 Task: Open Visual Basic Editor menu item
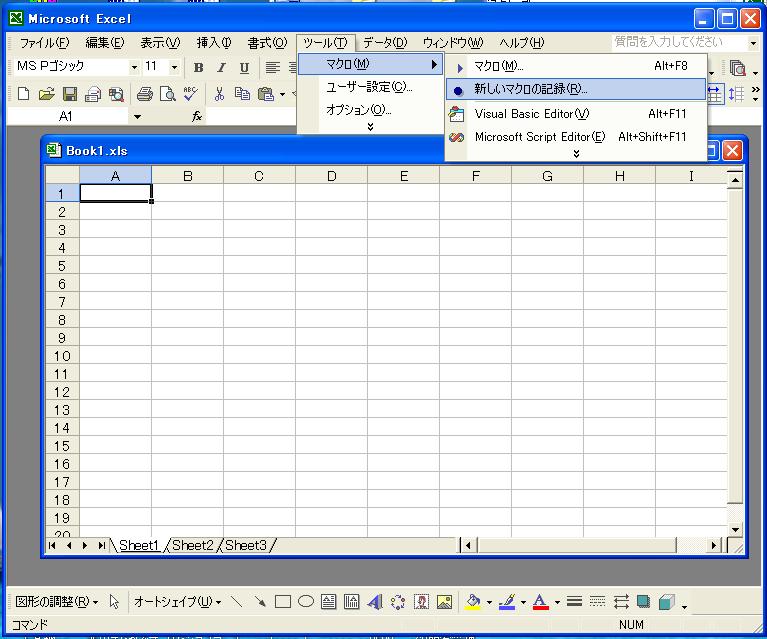point(576,114)
